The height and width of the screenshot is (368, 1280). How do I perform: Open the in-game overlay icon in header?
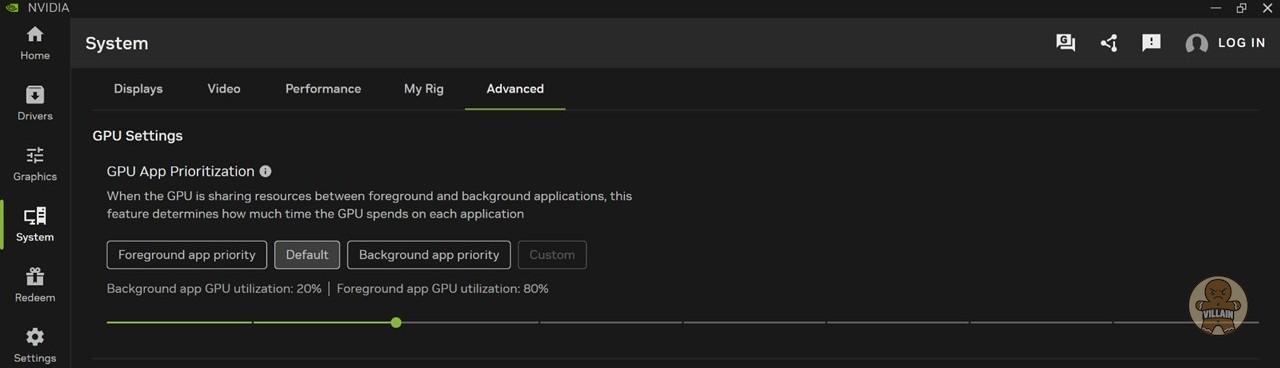pos(1066,43)
